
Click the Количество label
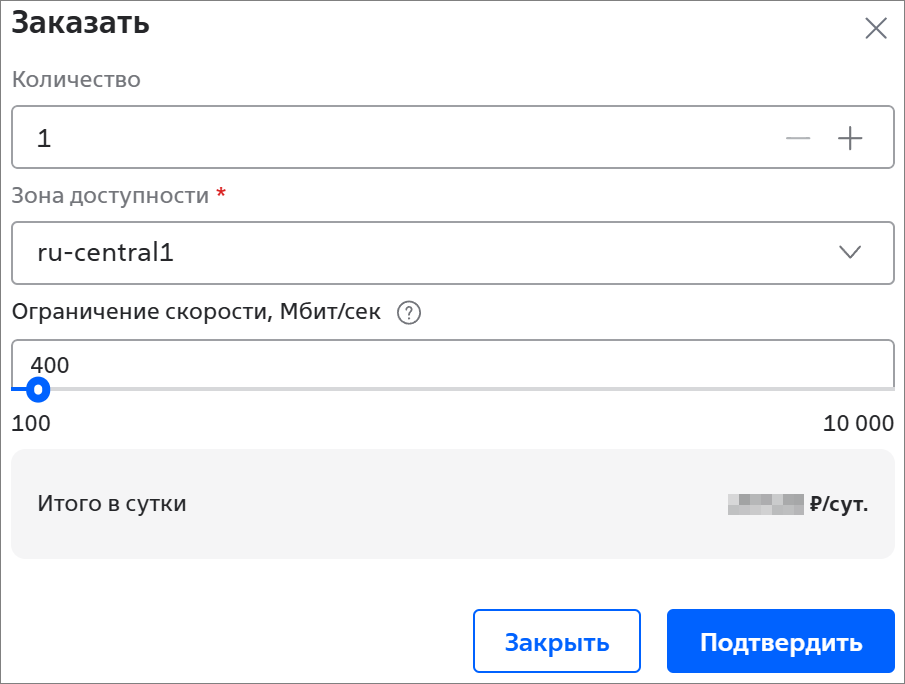point(76,80)
